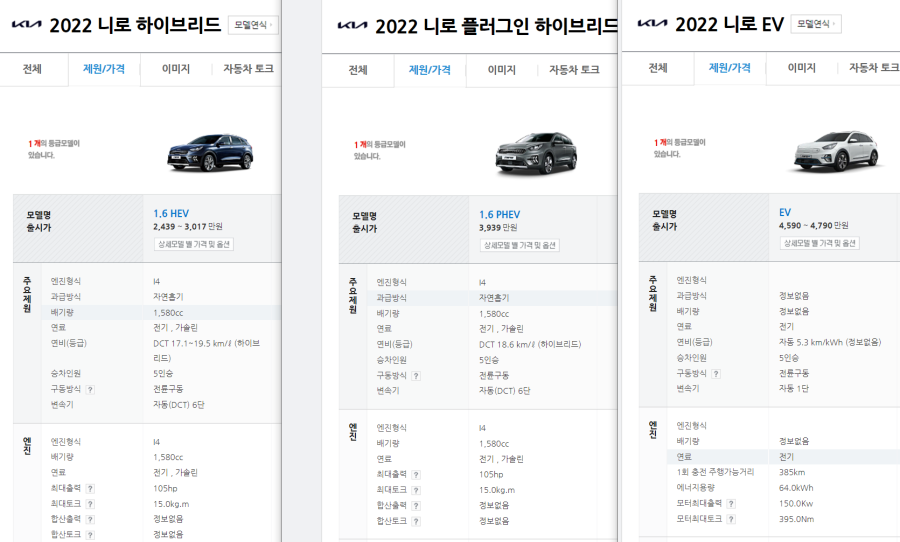
Task: Click the 에너지용량 row label
Action: pos(695,487)
